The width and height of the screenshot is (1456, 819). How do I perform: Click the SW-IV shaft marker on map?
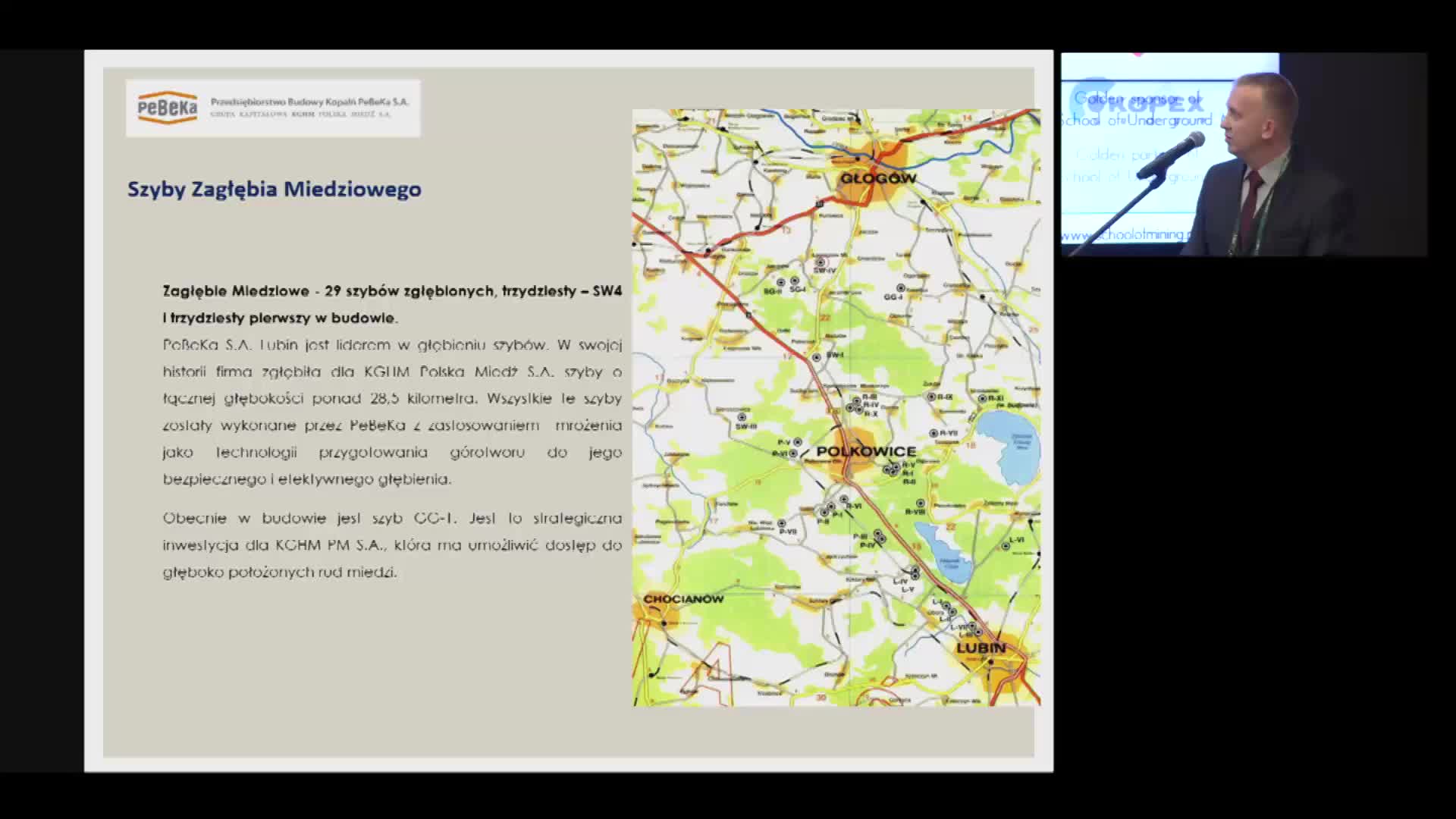820,262
